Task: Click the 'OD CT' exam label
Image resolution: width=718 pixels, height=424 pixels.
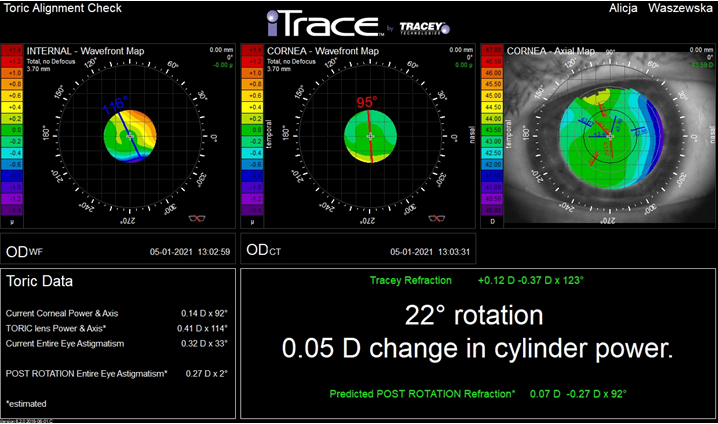Action: [x=263, y=250]
